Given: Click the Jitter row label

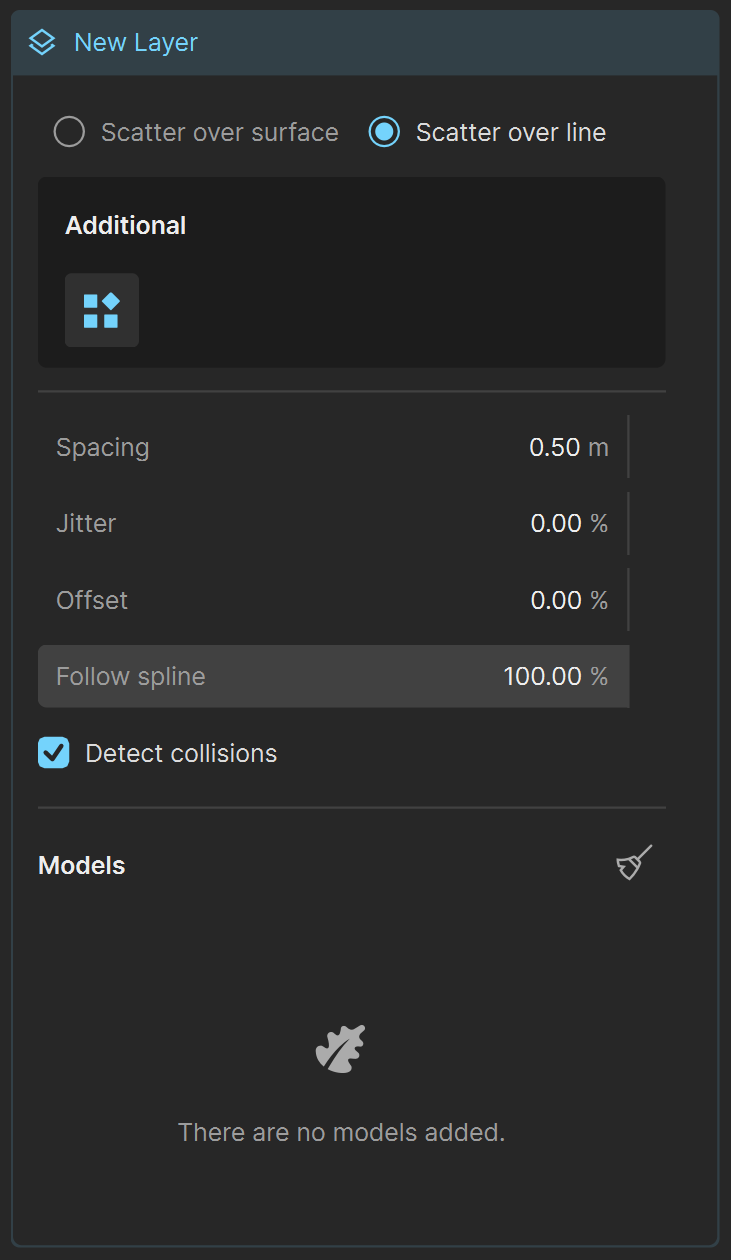Looking at the screenshot, I should tap(86, 523).
